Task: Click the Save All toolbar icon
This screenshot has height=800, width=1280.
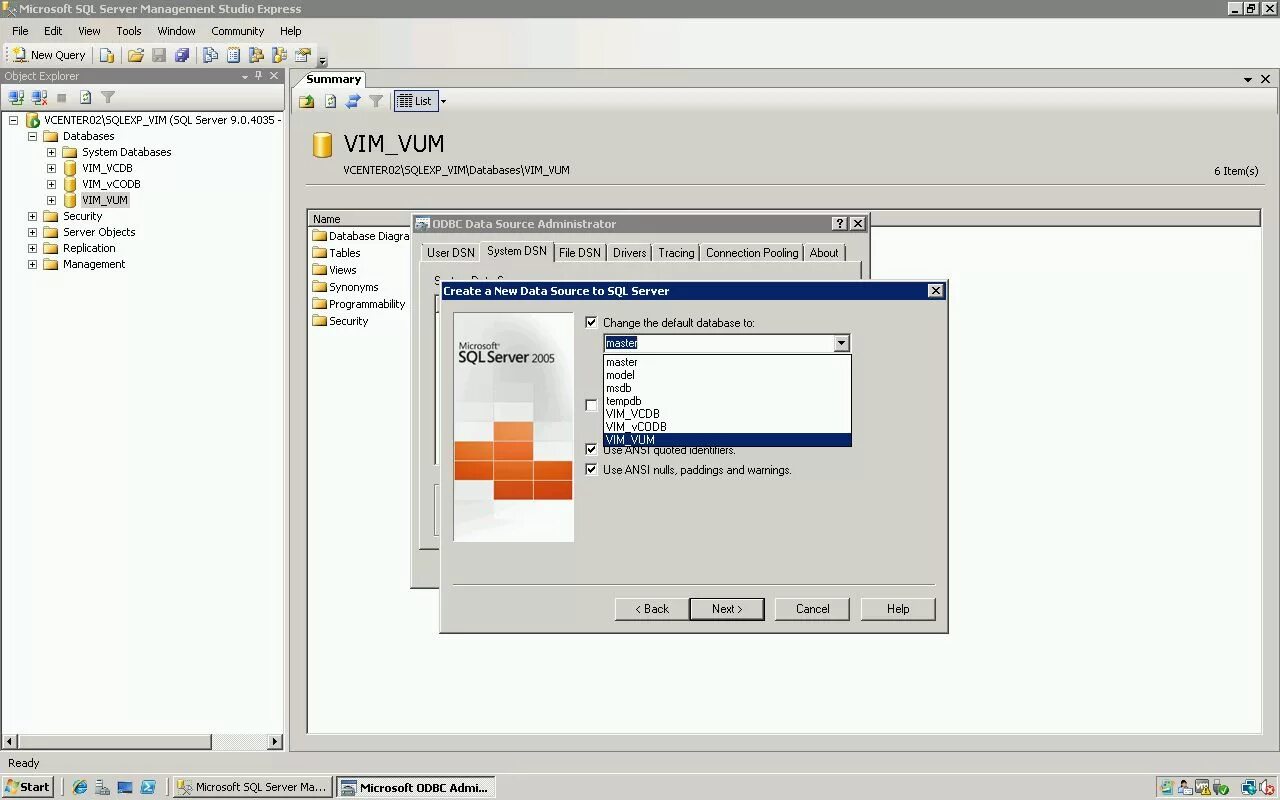Action: pos(182,55)
